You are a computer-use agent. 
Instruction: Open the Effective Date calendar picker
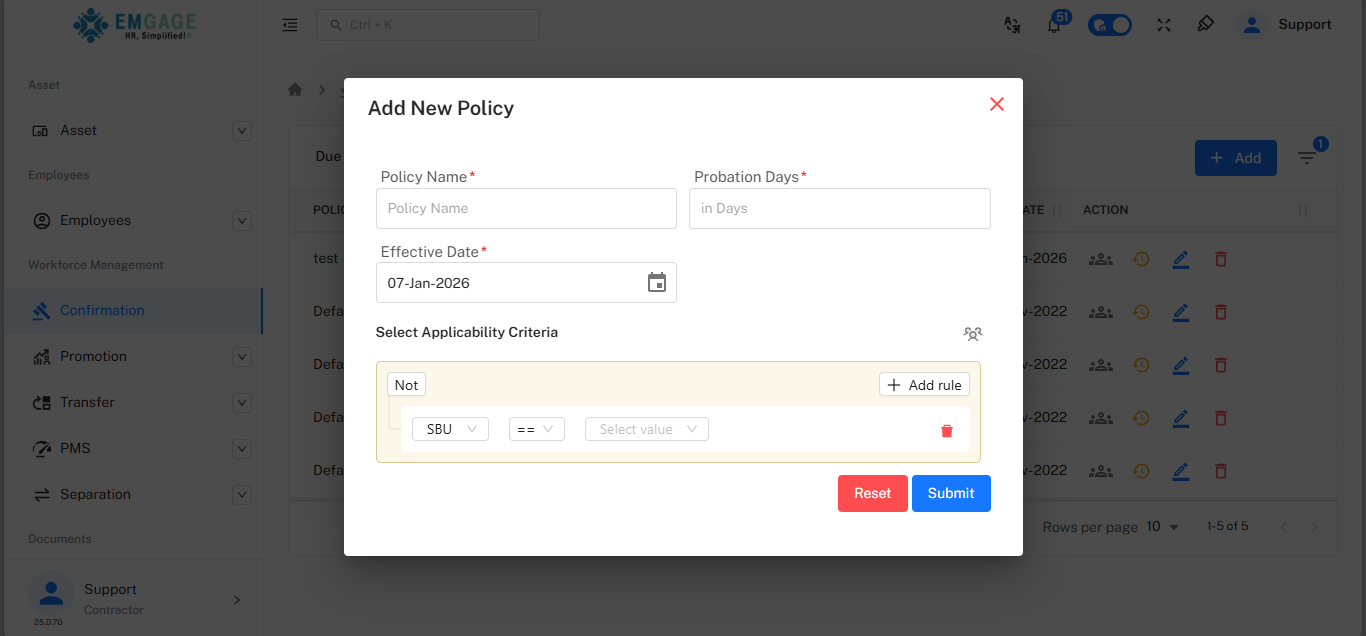tap(657, 282)
